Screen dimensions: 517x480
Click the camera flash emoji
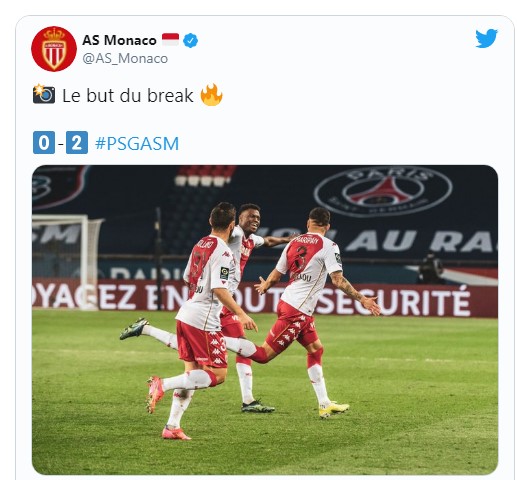point(44,95)
